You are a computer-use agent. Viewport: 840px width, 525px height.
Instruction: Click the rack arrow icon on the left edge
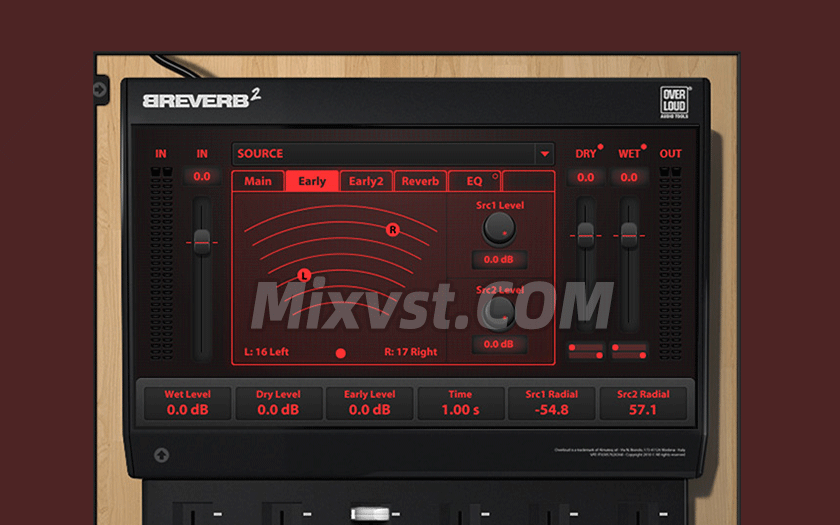click(100, 90)
